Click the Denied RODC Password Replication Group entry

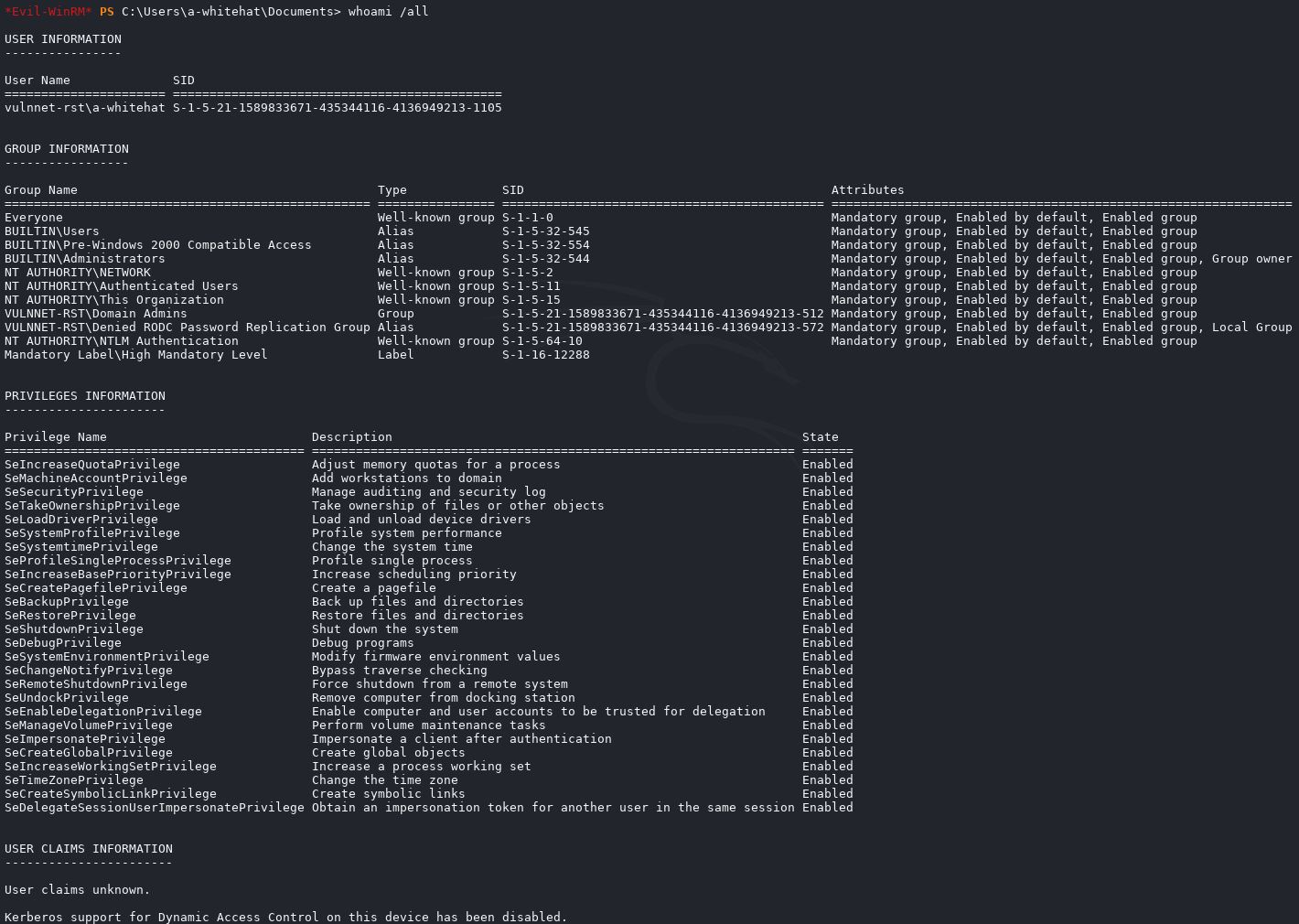pyautogui.click(x=187, y=328)
